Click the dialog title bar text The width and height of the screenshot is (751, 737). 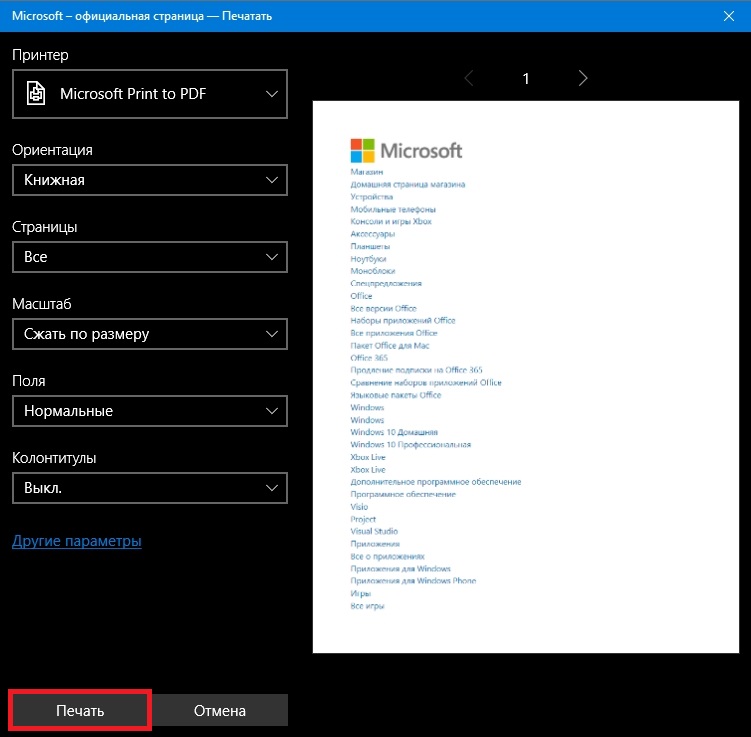(141, 16)
